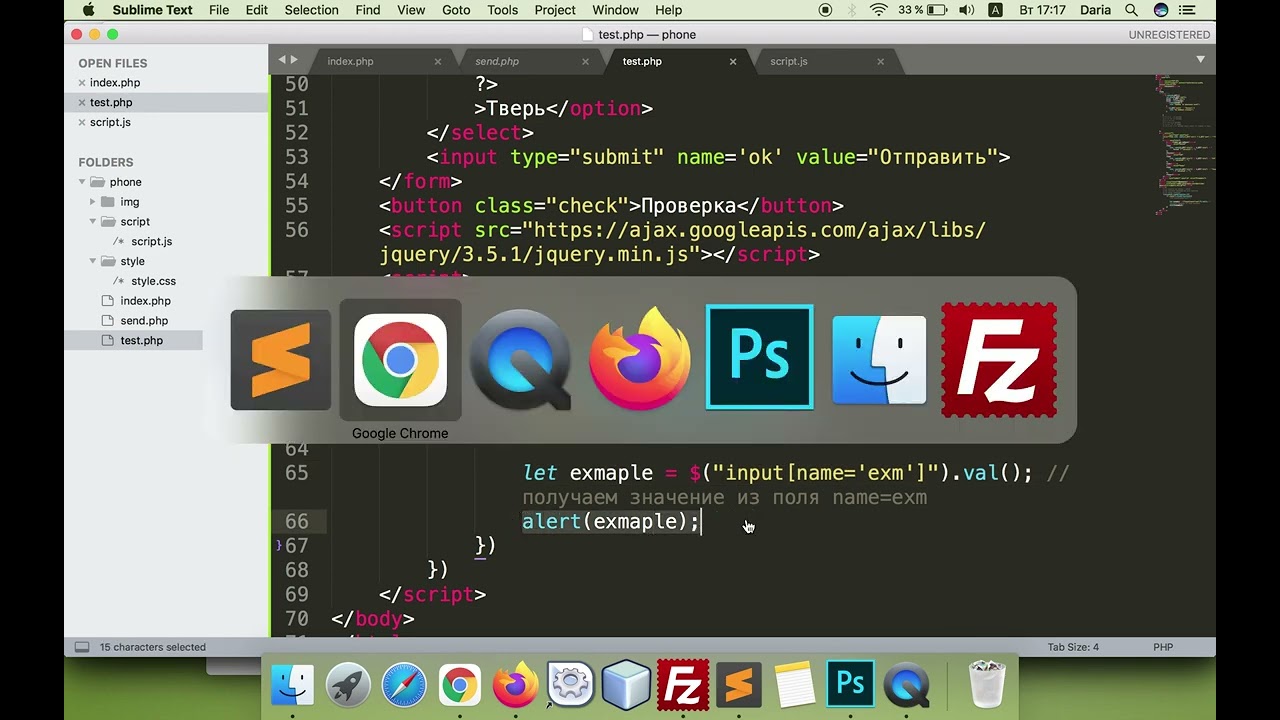
Task: Open the File menu
Action: (219, 10)
